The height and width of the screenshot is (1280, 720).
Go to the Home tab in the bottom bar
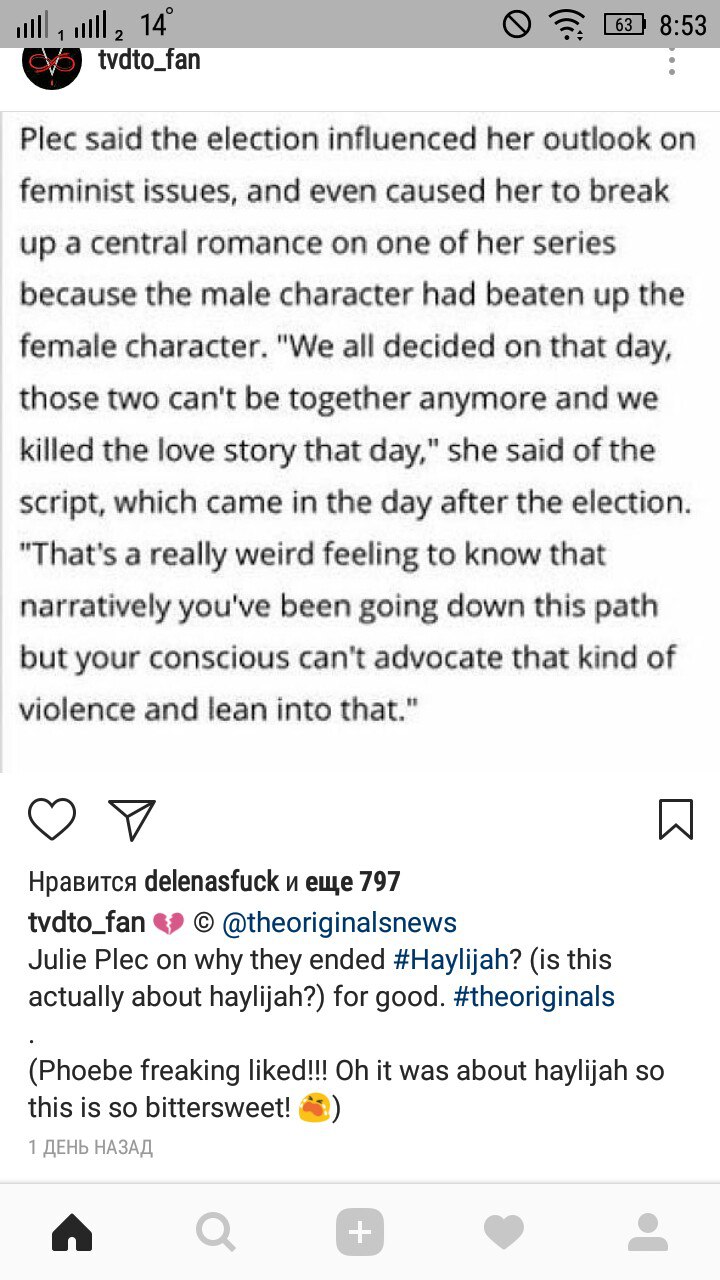point(72,1232)
